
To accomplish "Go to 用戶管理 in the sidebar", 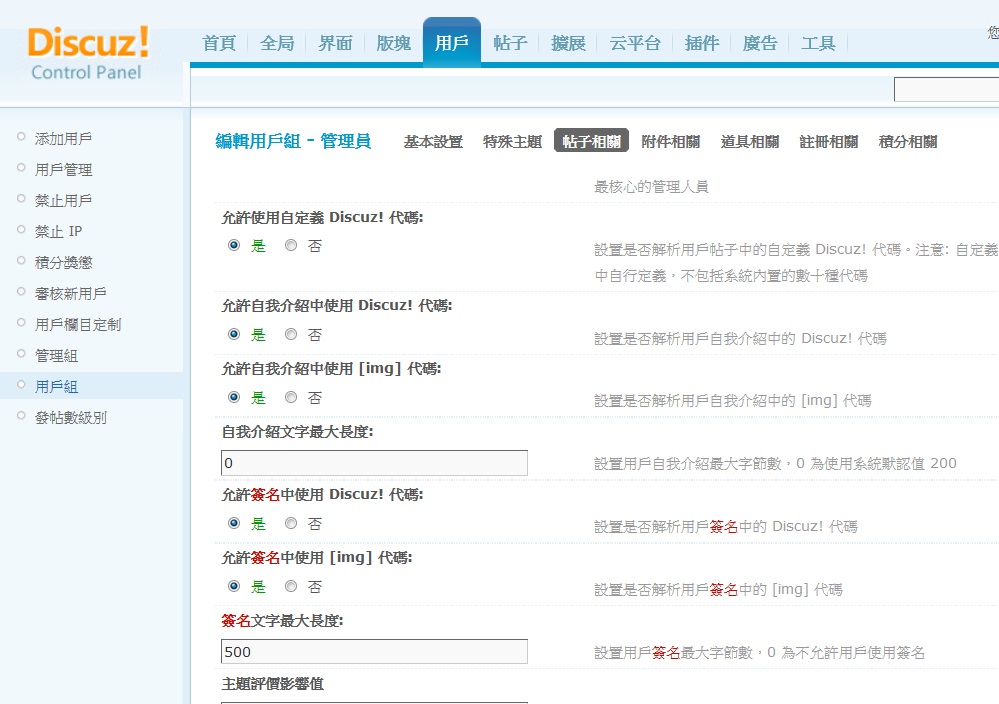I will coord(63,169).
